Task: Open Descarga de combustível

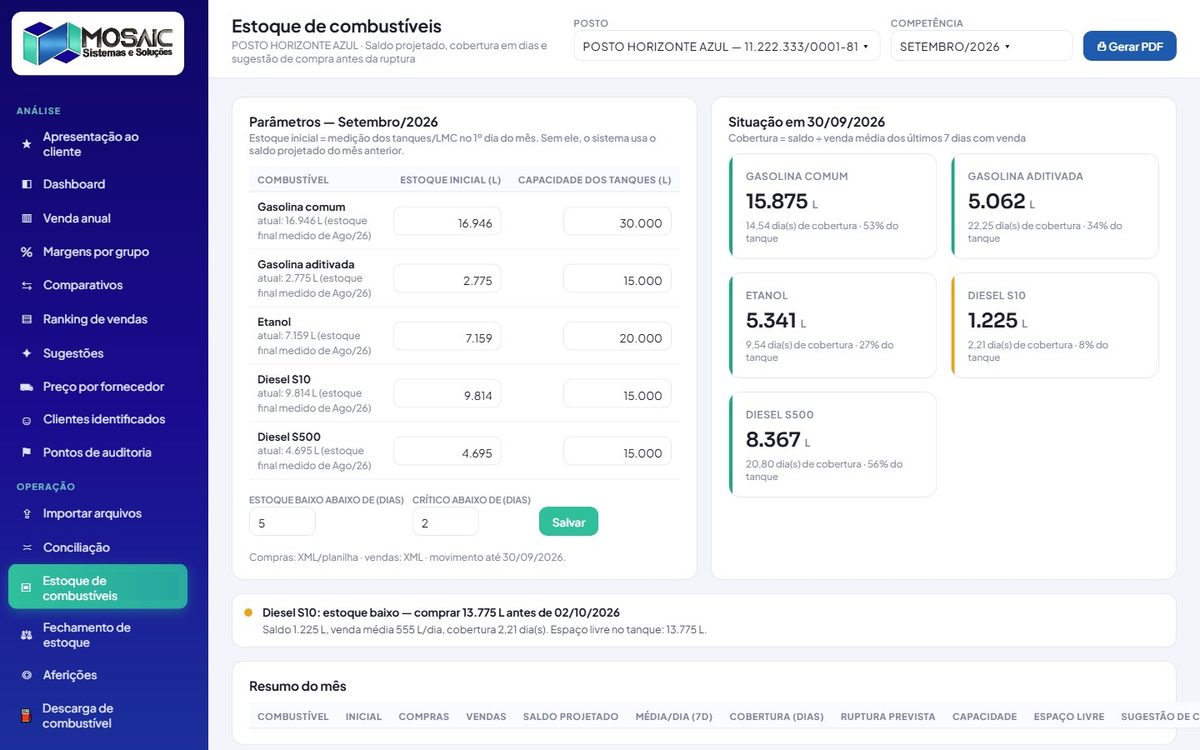Action: 98,716
